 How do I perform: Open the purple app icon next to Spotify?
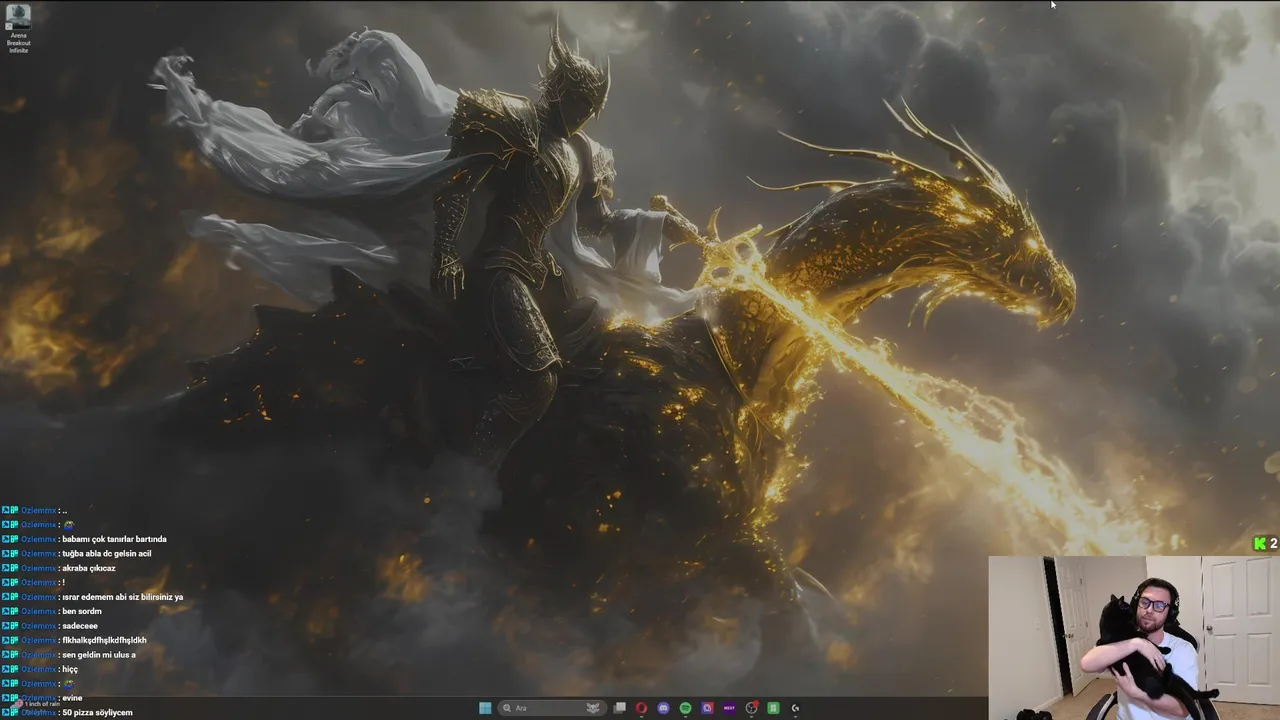pos(707,708)
